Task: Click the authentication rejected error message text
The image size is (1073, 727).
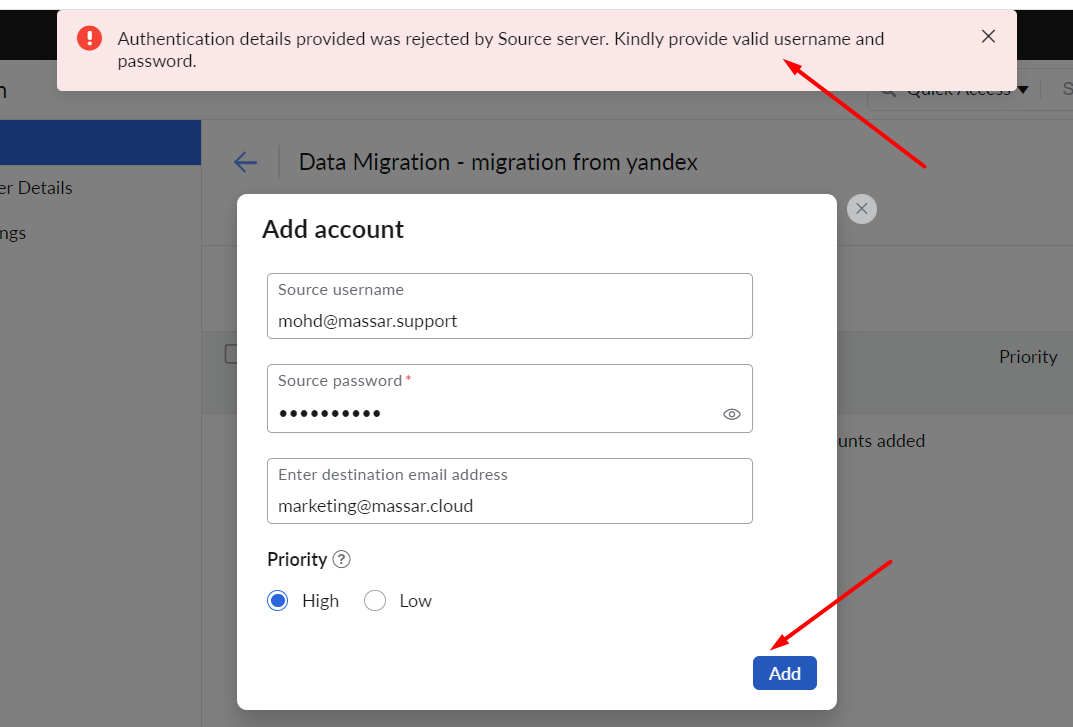Action: tap(500, 49)
